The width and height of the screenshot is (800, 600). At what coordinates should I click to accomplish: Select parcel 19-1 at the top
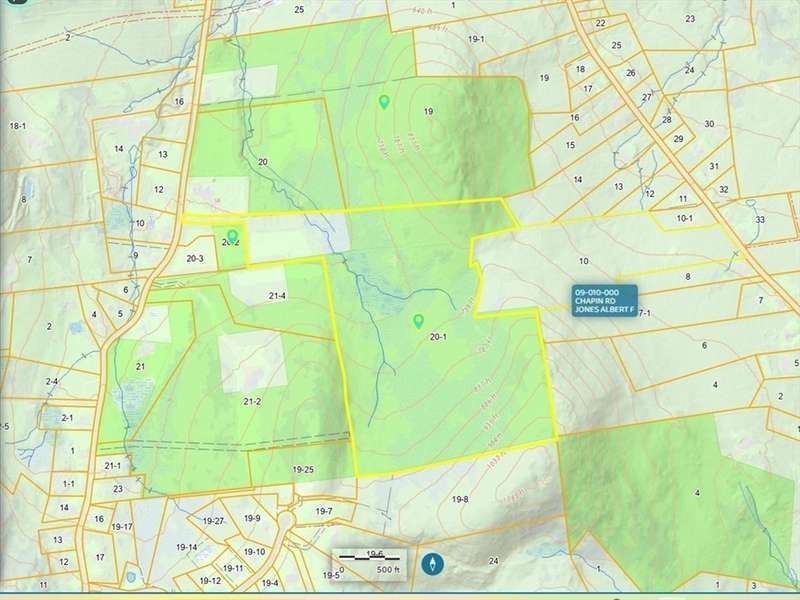coord(476,39)
